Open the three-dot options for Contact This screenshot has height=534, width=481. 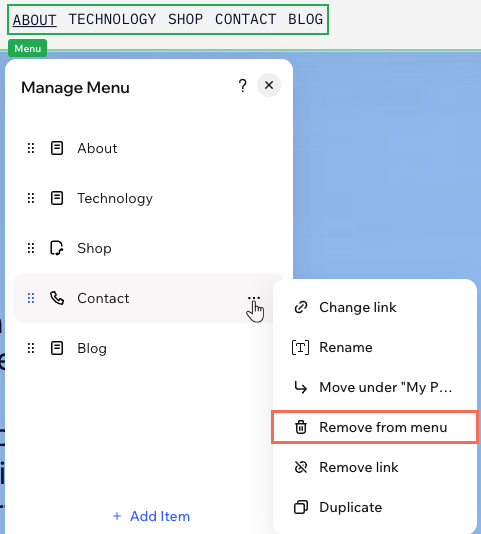click(x=254, y=298)
